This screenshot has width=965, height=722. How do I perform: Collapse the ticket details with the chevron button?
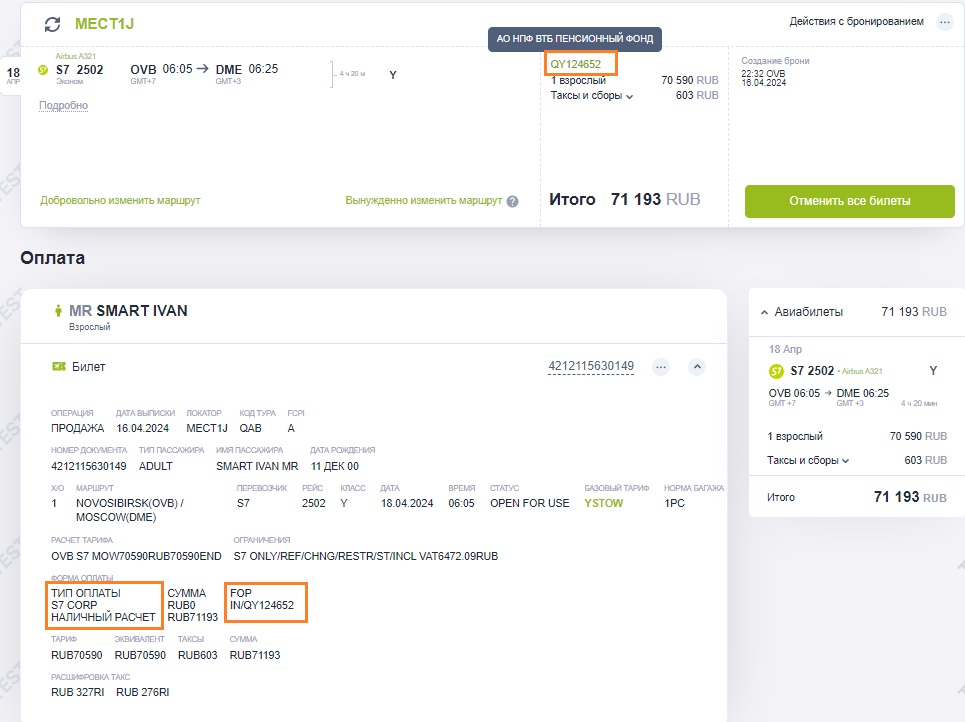(x=697, y=367)
